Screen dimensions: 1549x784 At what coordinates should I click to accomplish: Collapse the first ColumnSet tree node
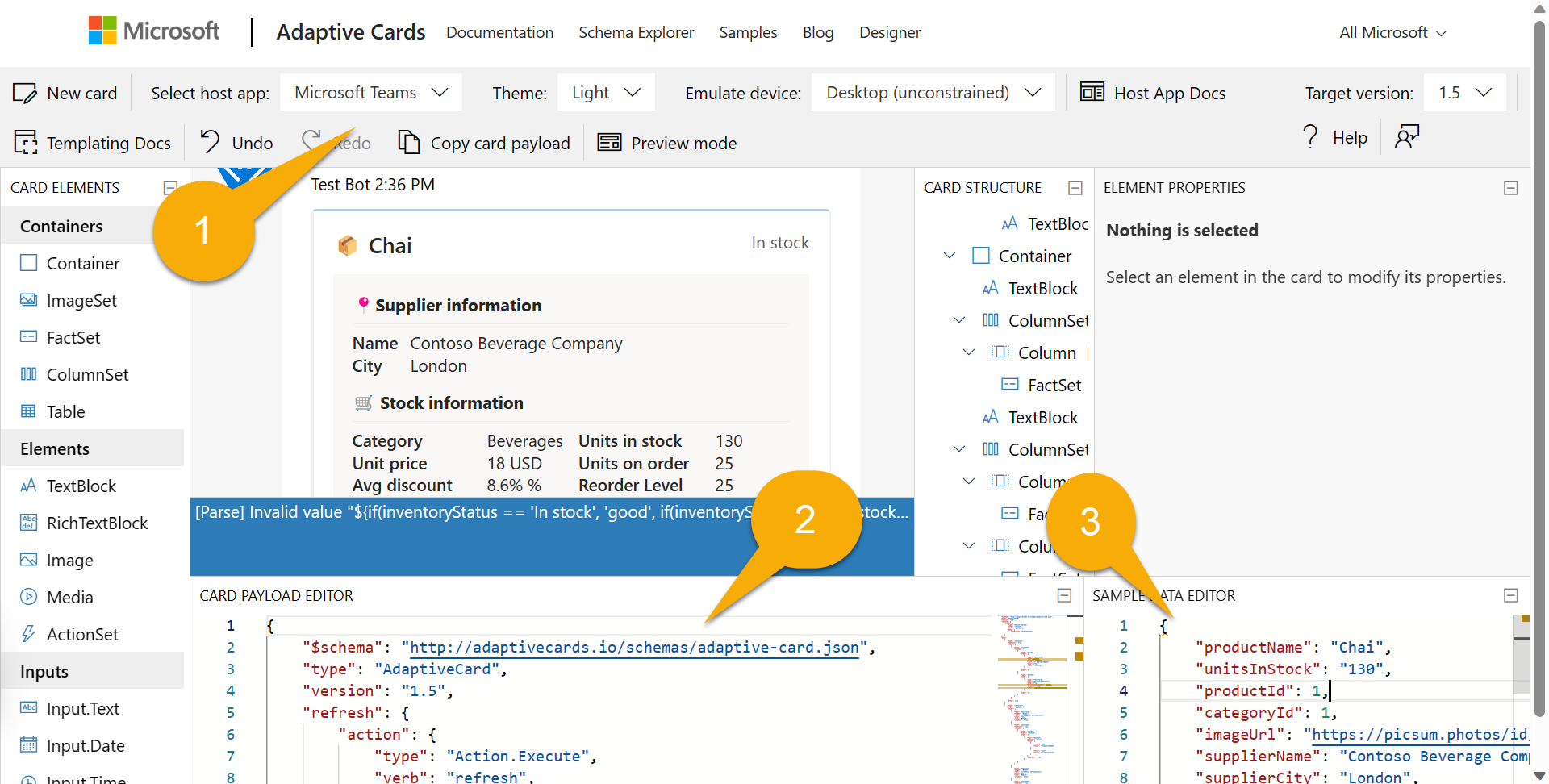point(959,320)
